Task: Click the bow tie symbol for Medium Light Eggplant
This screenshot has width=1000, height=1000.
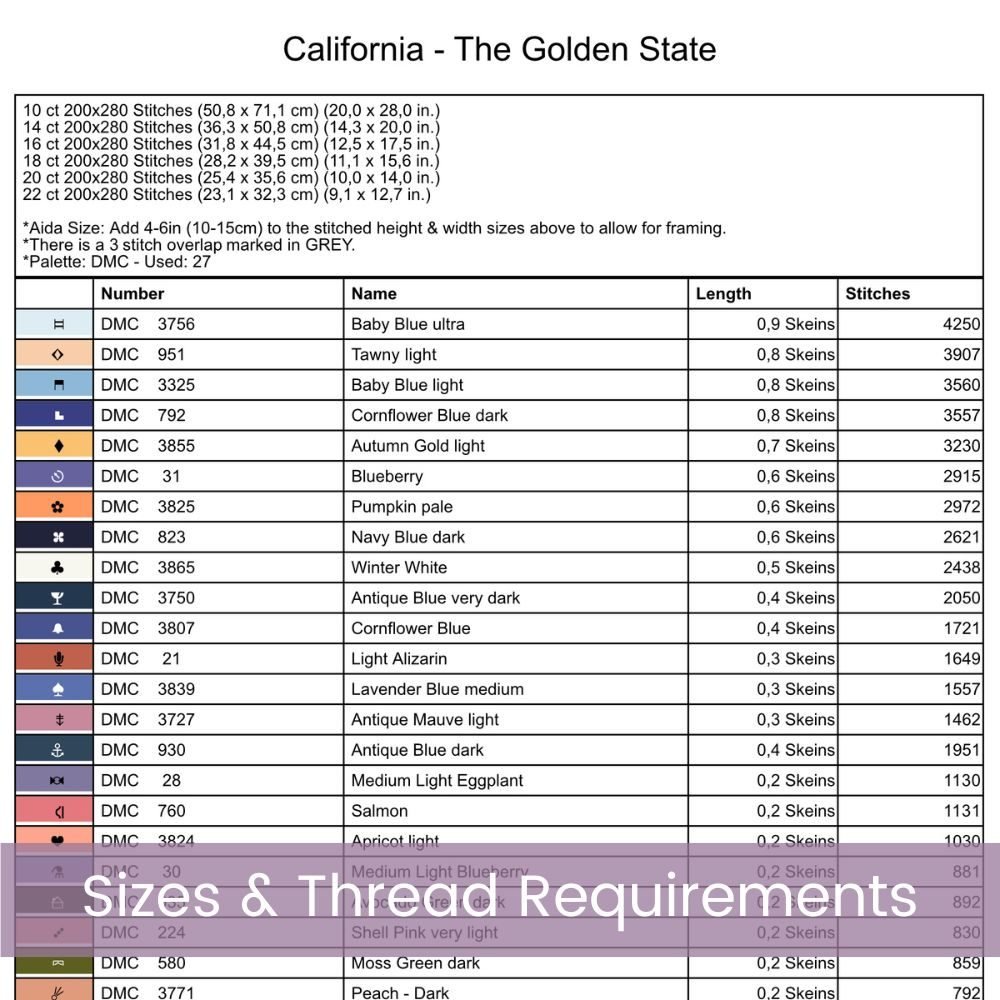Action: (57, 780)
